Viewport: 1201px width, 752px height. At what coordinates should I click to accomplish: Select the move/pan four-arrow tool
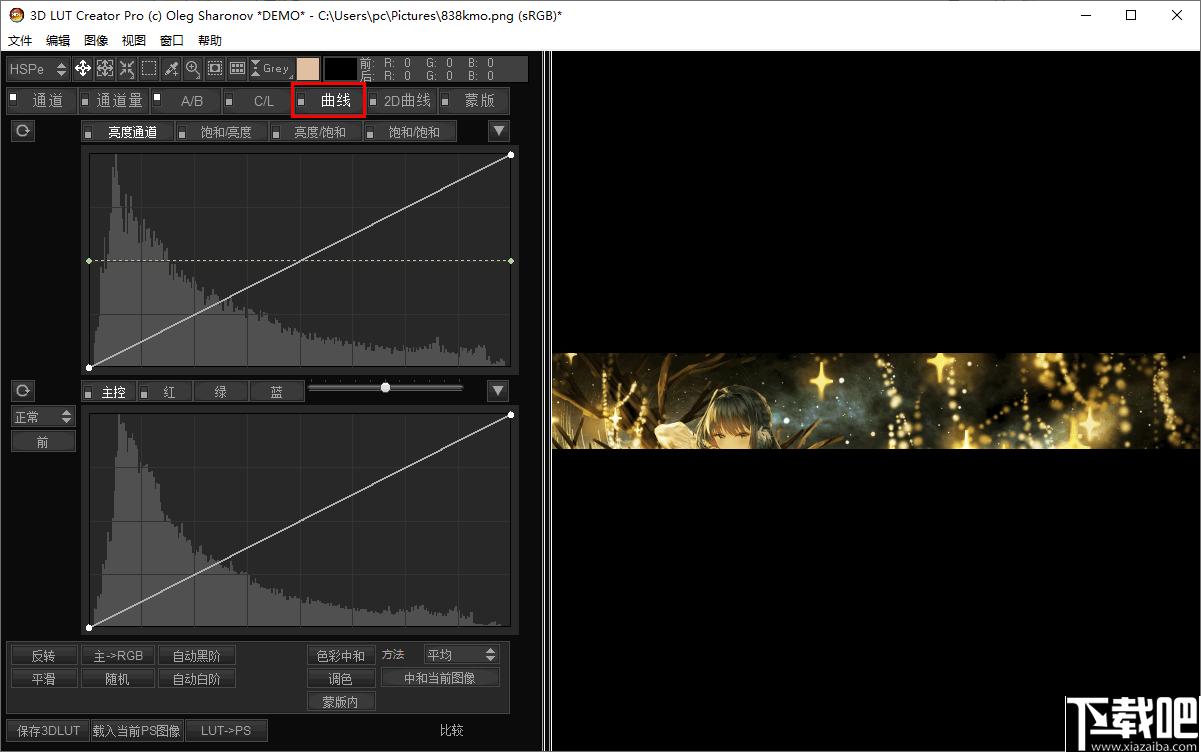(83, 69)
